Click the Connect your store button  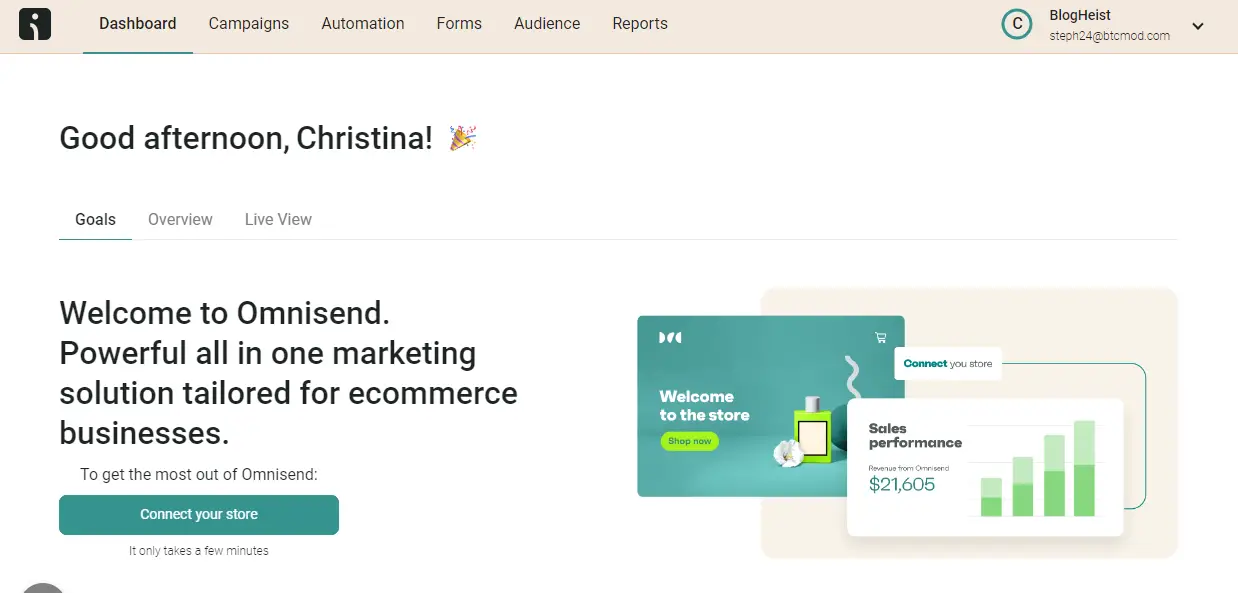199,514
